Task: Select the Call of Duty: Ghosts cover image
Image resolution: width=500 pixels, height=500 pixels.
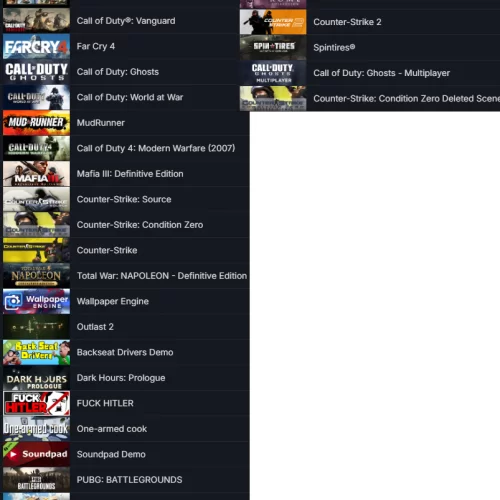Action: click(36, 72)
